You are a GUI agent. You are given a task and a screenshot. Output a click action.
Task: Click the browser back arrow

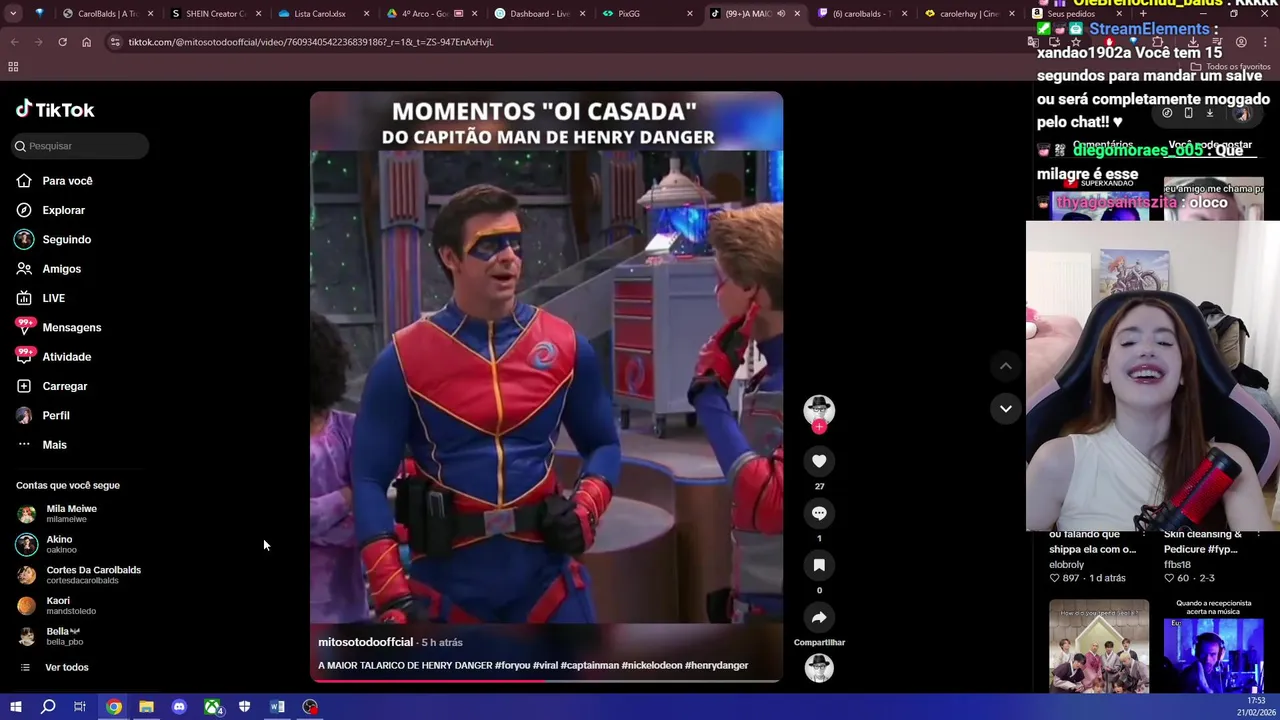[14, 42]
